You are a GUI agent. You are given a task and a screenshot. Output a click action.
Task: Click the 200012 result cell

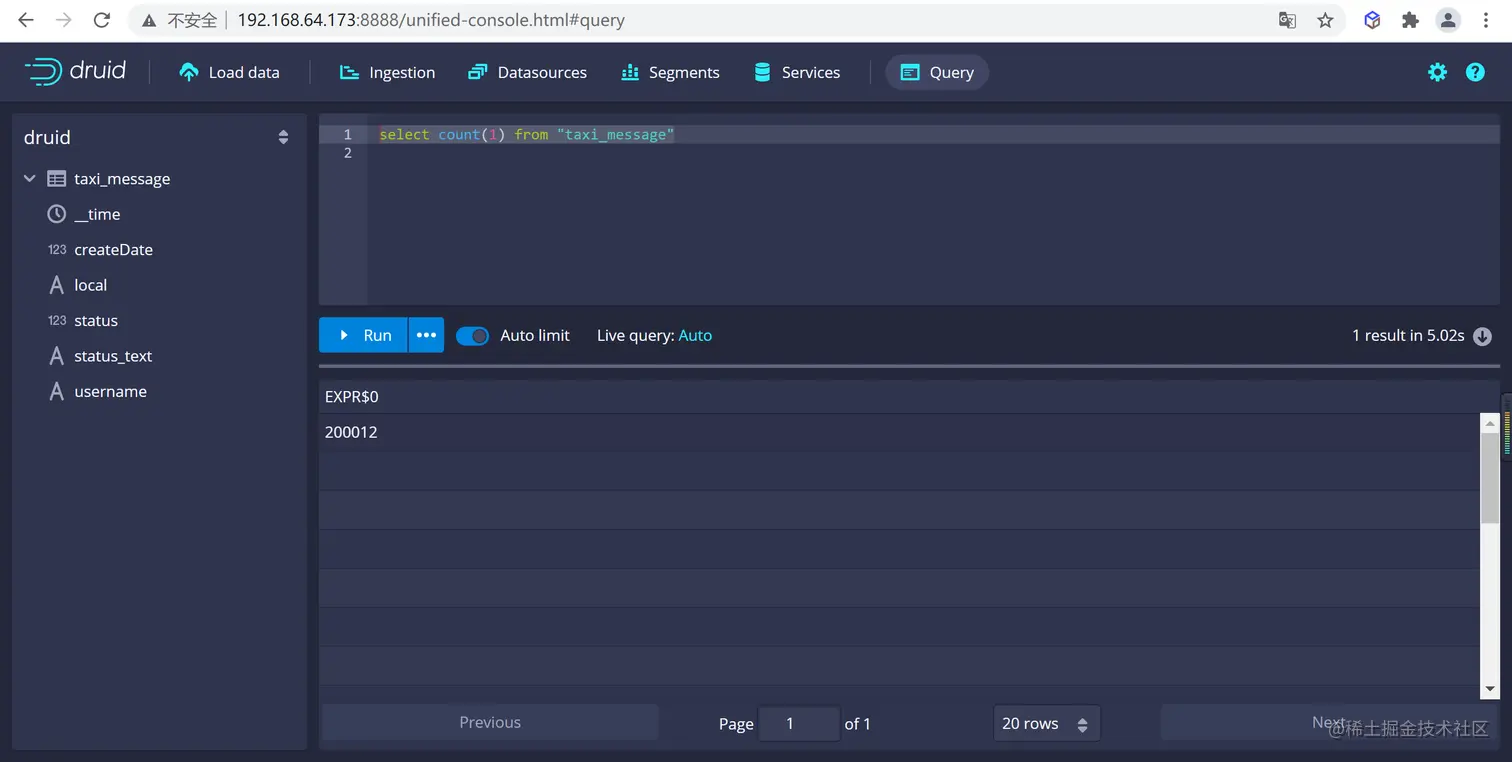click(351, 432)
